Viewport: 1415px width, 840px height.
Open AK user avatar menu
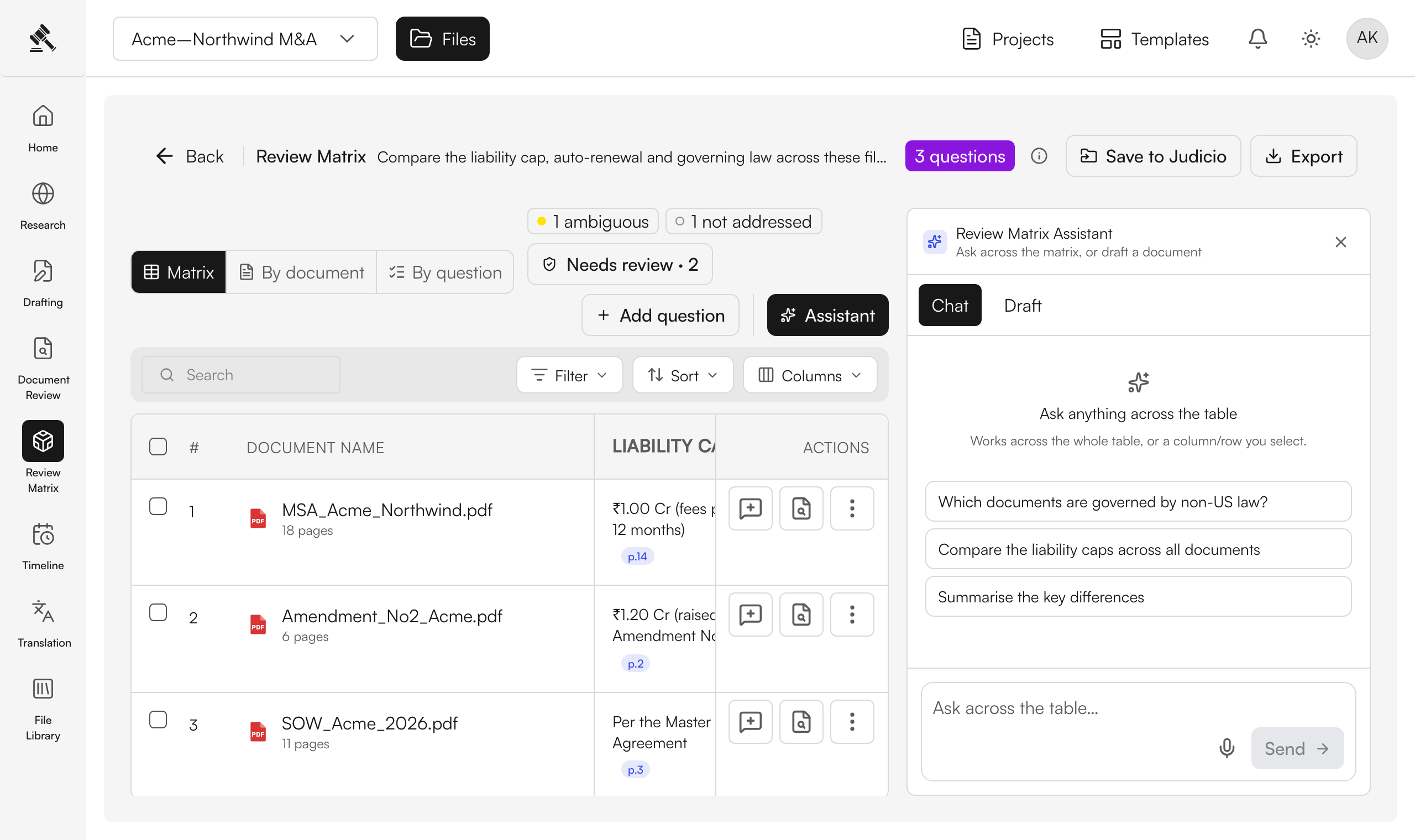[x=1367, y=38]
